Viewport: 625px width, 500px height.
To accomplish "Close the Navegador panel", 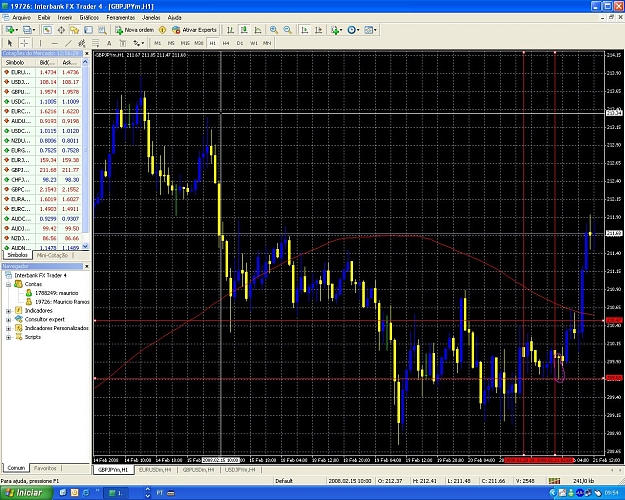I will point(86,266).
